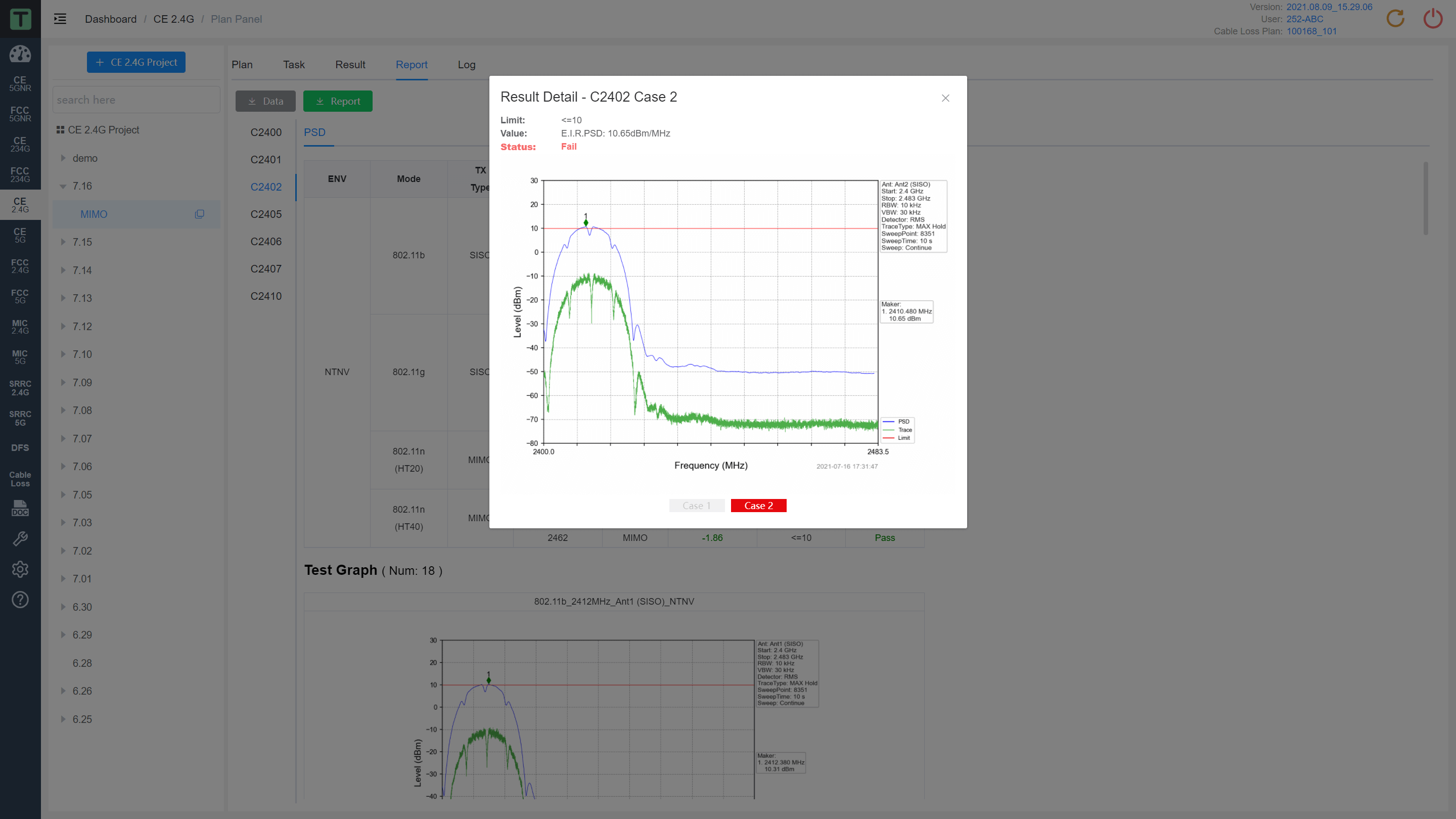The width and height of the screenshot is (1456, 819).
Task: Click the T application logo
Action: pyautogui.click(x=20, y=19)
